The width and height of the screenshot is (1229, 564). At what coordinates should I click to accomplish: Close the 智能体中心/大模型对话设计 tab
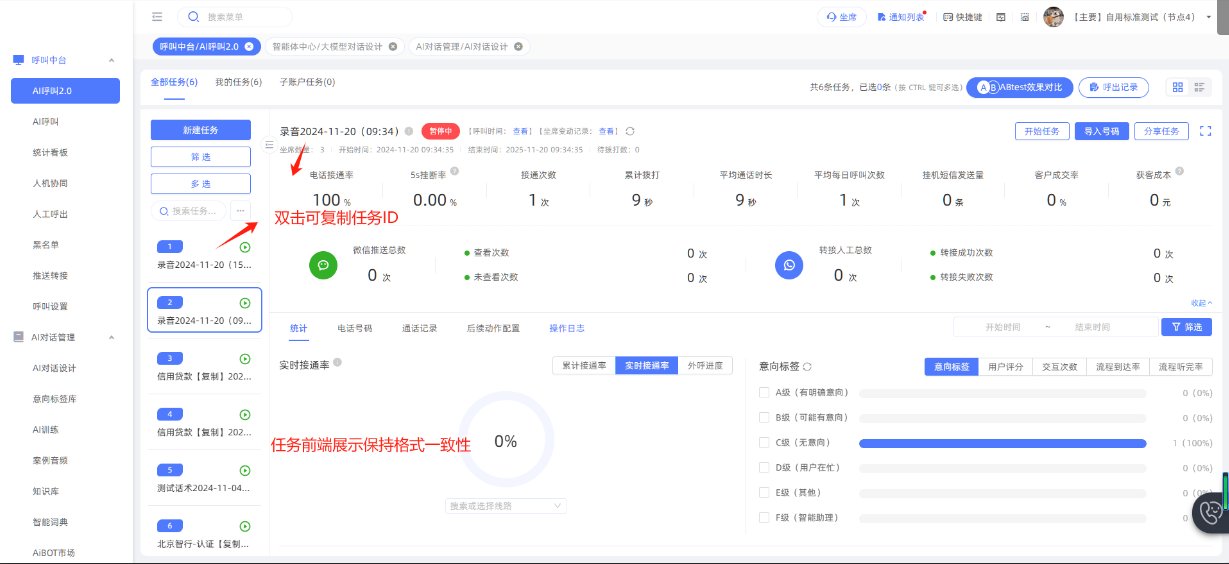point(392,46)
